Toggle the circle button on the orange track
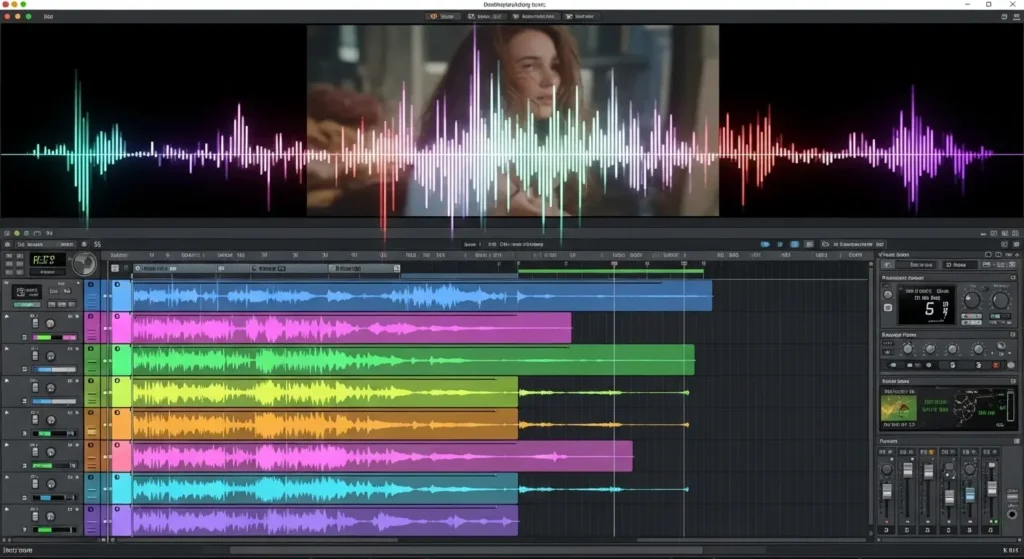This screenshot has height=559, width=1024. (x=92, y=413)
